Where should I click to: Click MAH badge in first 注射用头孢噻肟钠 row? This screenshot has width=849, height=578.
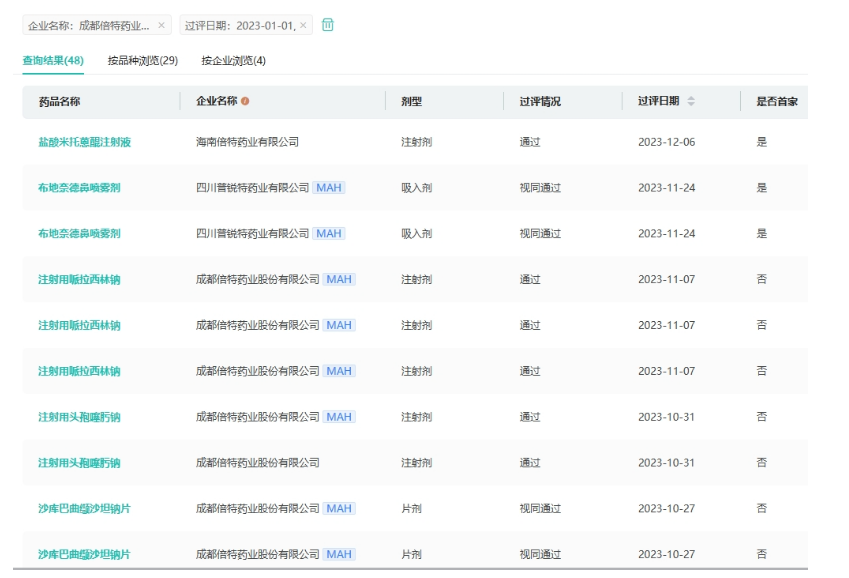point(338,417)
